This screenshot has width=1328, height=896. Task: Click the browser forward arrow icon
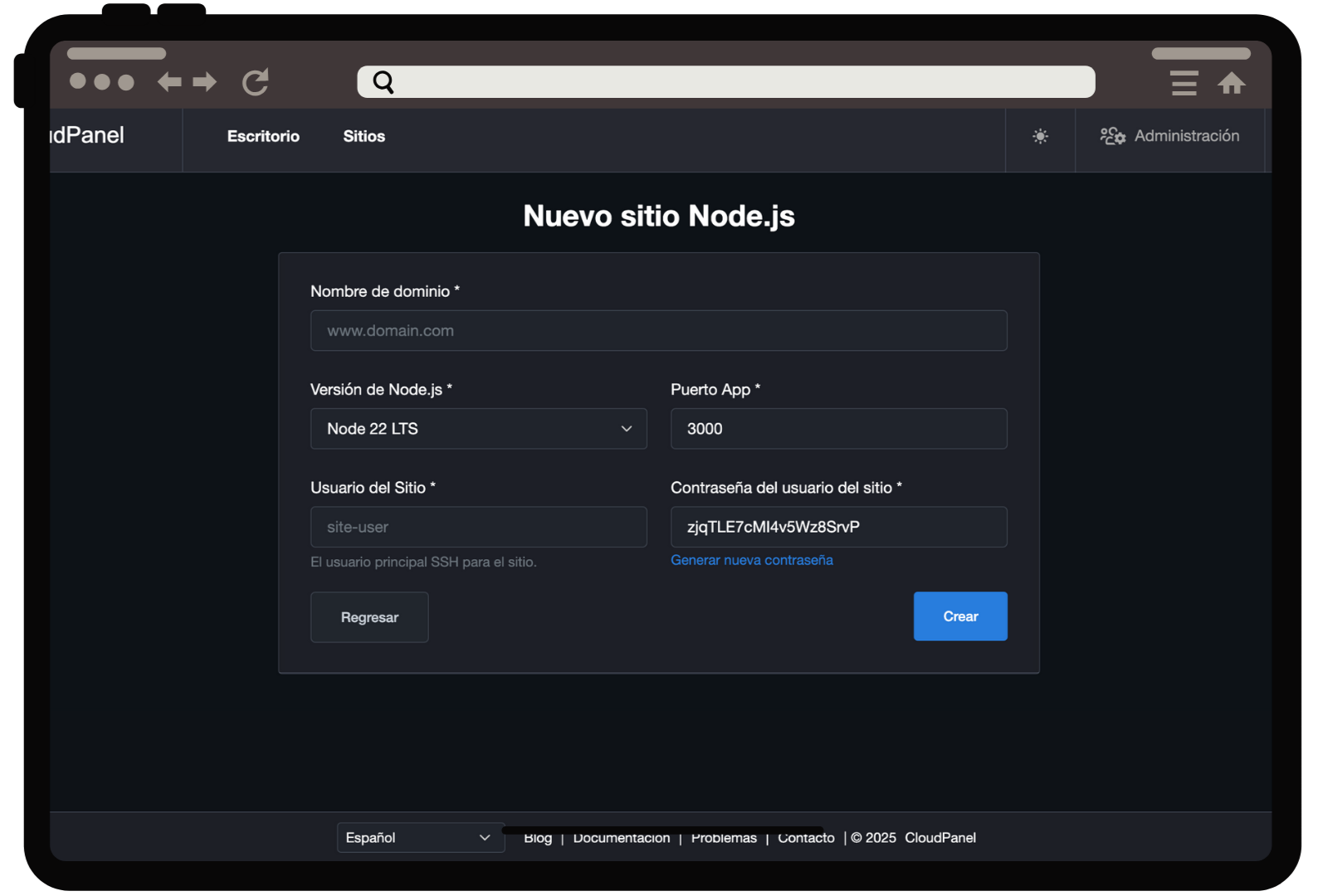(204, 82)
